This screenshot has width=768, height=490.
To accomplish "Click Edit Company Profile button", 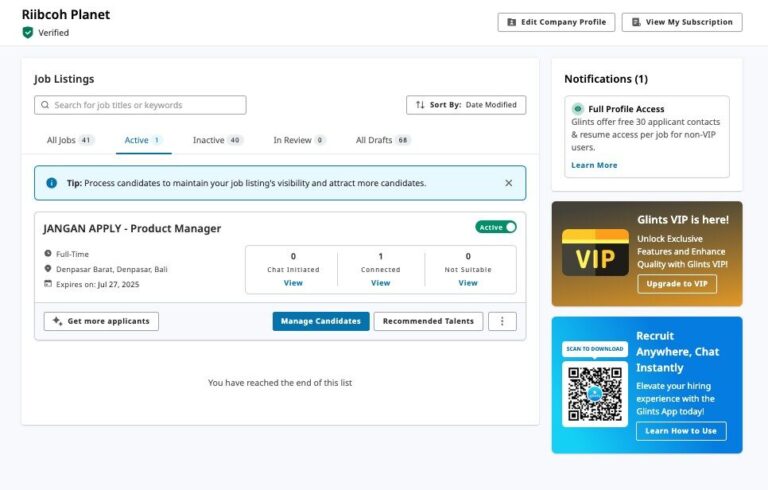I will (x=556, y=22).
